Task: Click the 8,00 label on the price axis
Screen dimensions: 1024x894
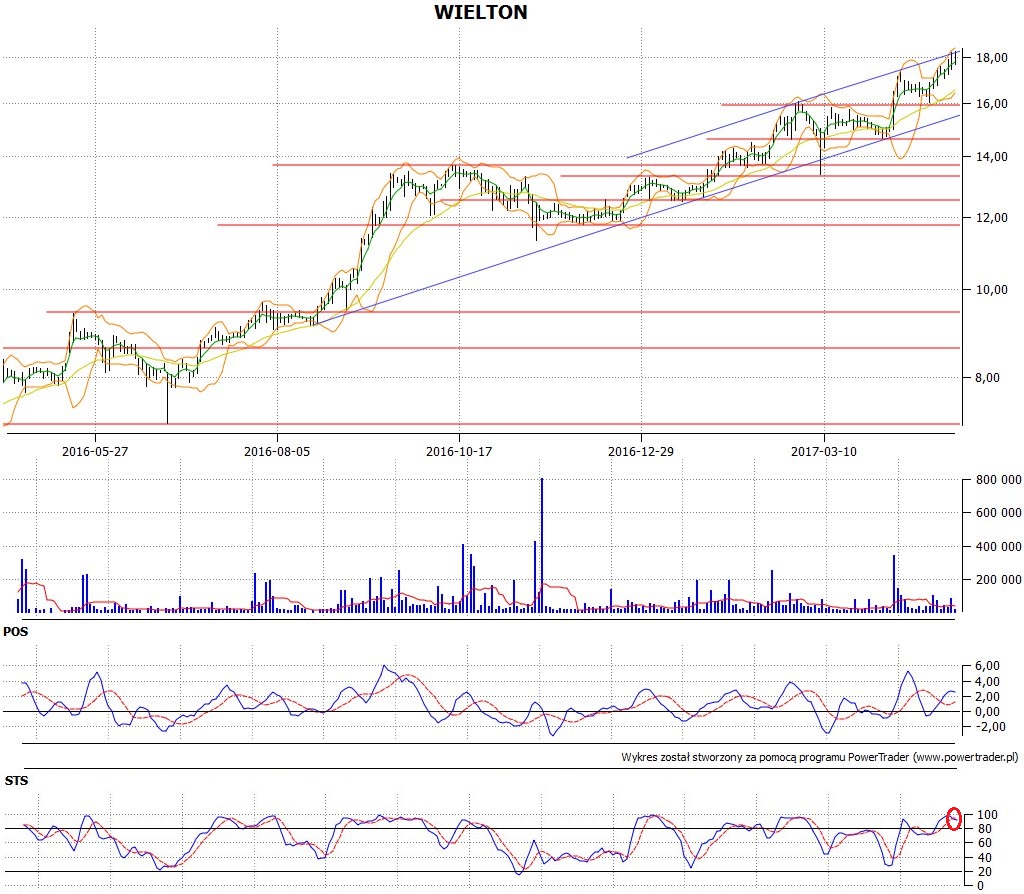Action: tap(987, 377)
